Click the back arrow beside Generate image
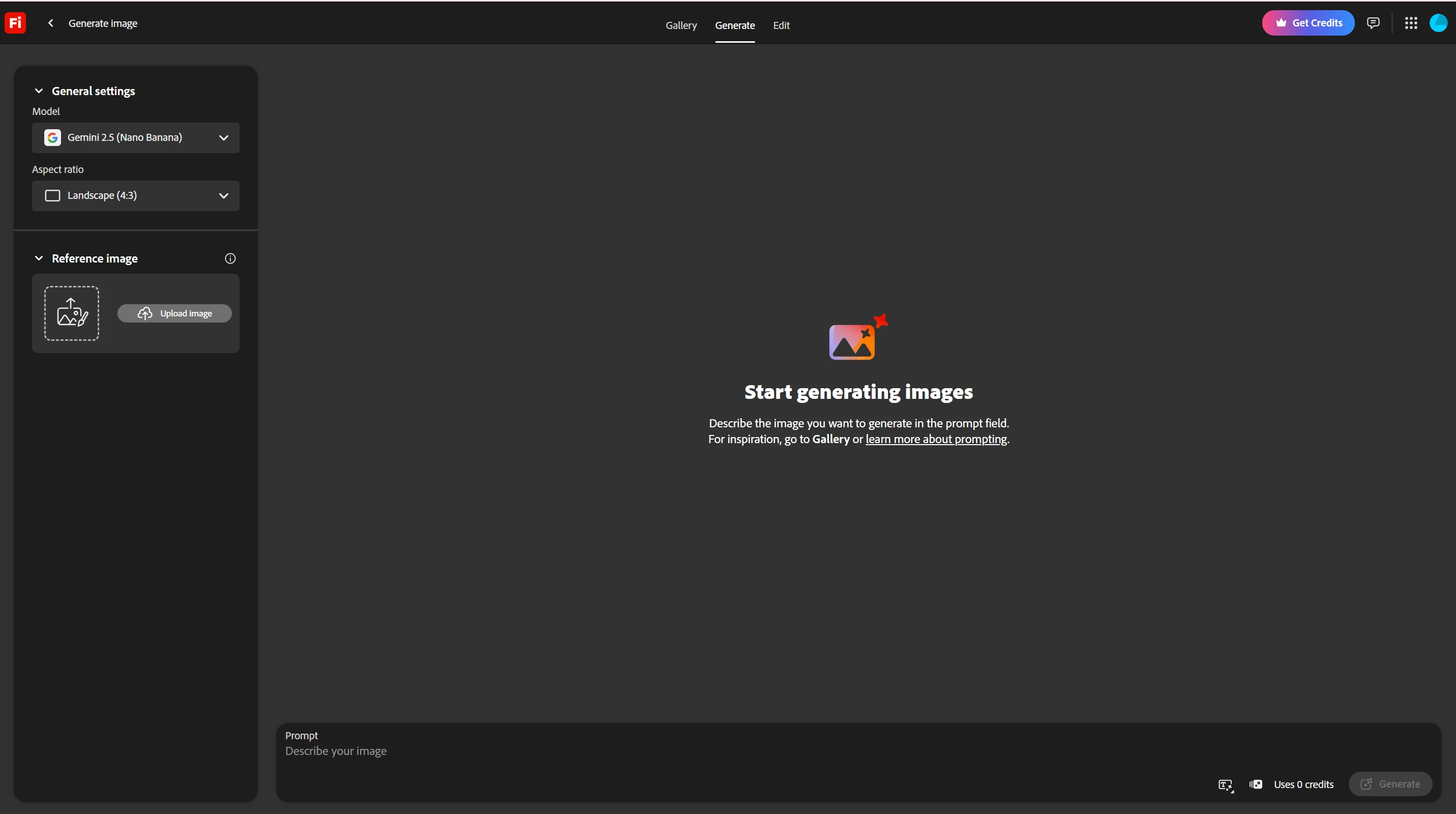 coord(51,23)
